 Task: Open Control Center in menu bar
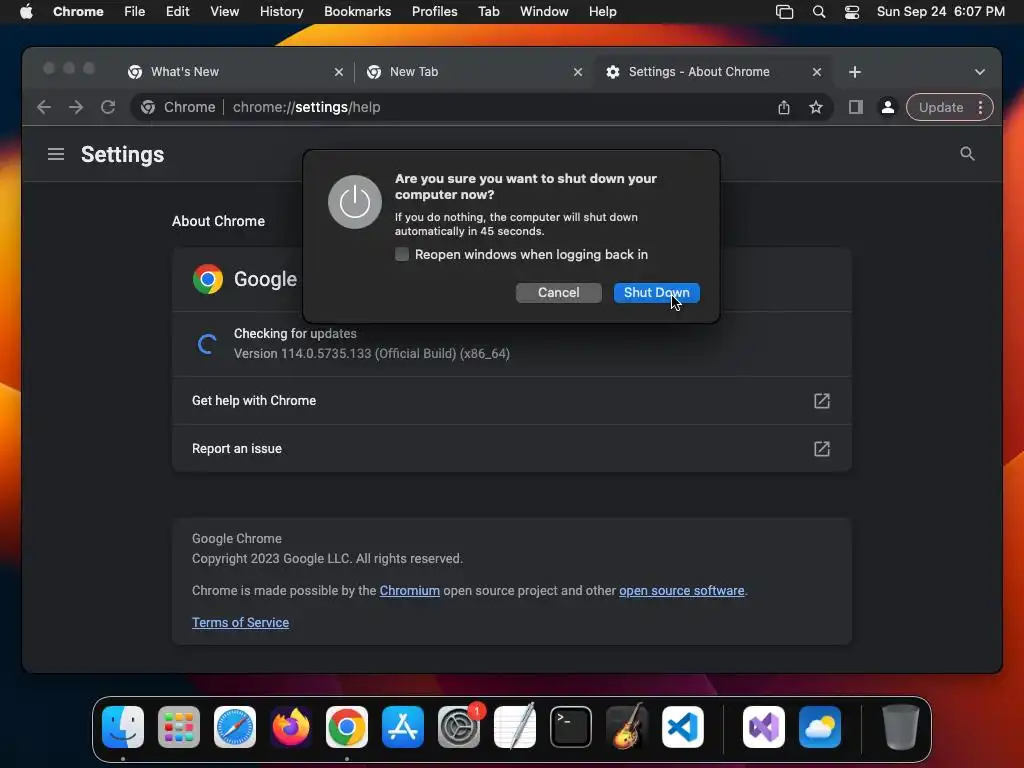(x=852, y=12)
